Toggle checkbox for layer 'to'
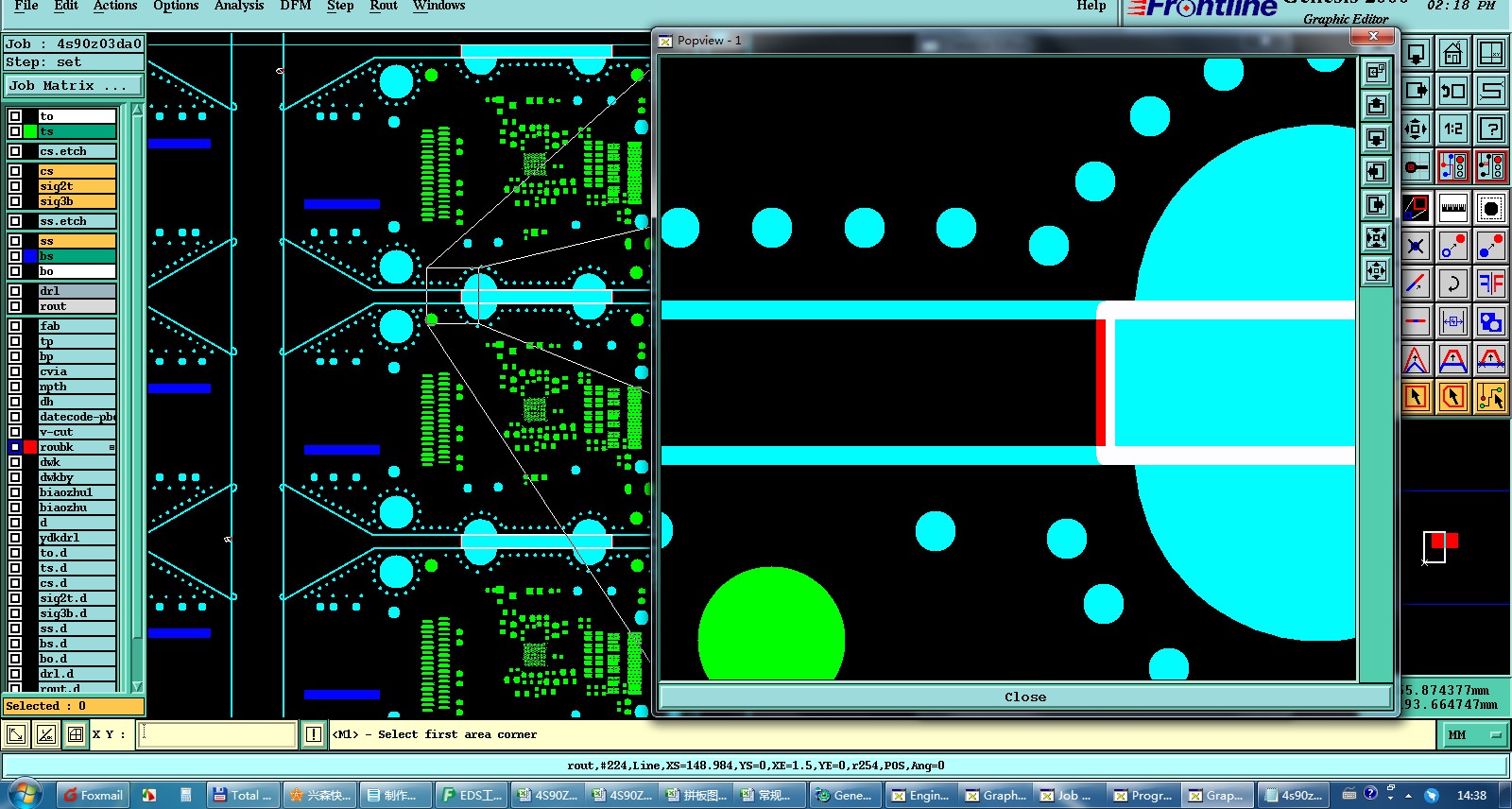This screenshot has width=1512, height=809. [15, 116]
